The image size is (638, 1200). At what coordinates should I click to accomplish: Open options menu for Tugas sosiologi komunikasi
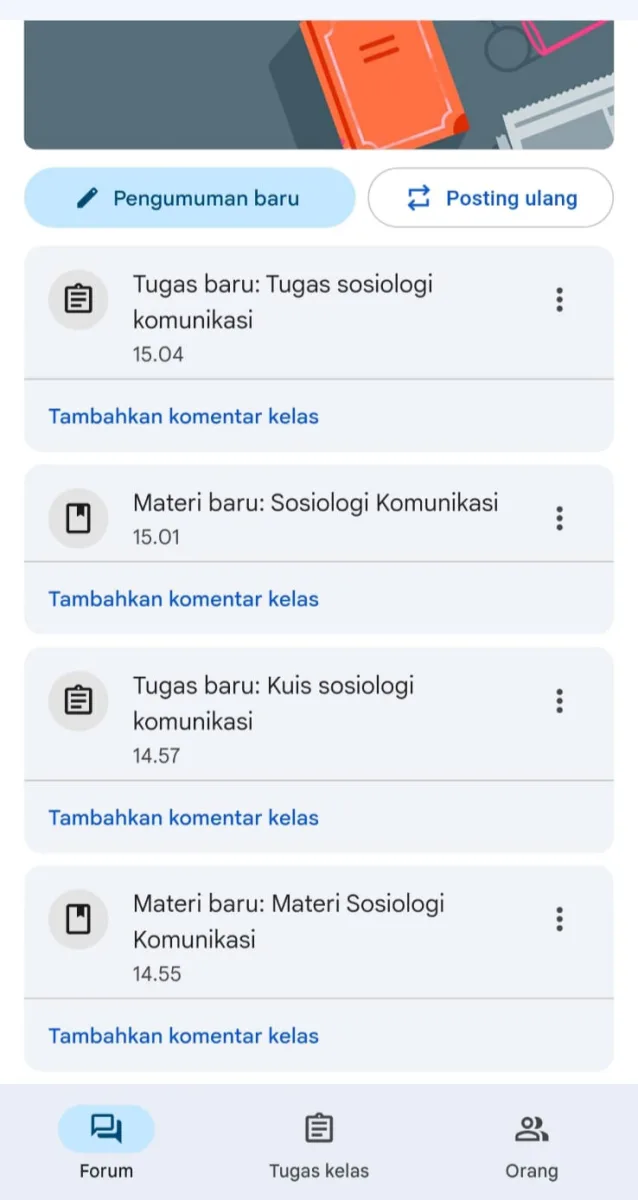pyautogui.click(x=559, y=299)
